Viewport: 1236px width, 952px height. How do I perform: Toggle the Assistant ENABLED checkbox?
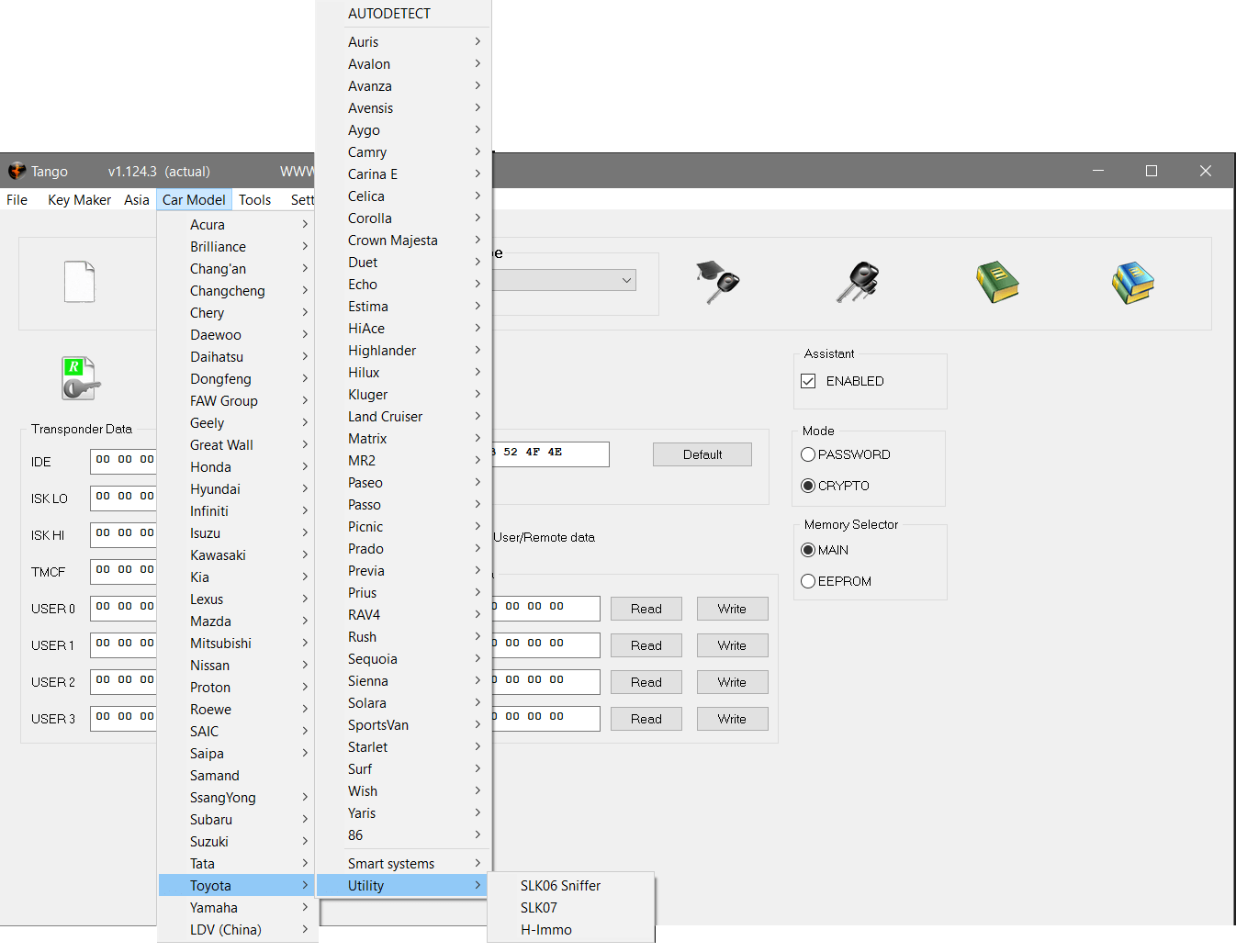[x=808, y=381]
